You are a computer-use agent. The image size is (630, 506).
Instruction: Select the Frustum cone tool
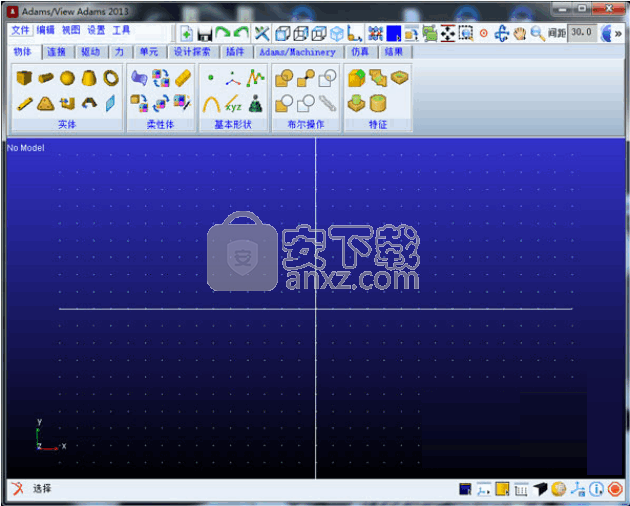(x=89, y=78)
